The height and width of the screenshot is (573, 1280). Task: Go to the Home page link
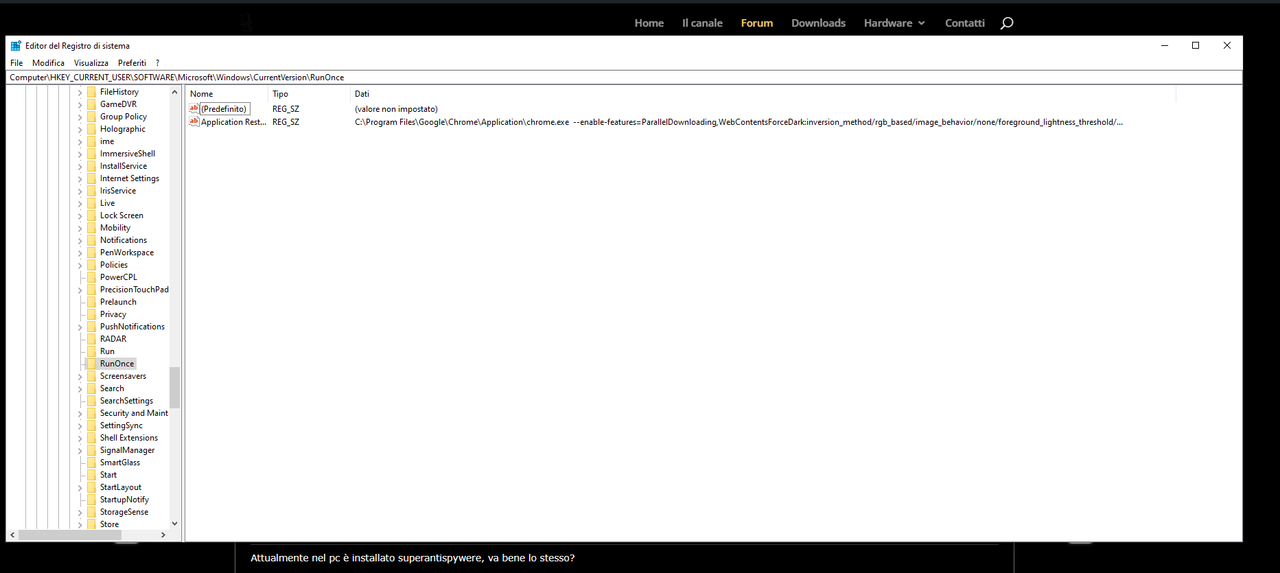[649, 23]
